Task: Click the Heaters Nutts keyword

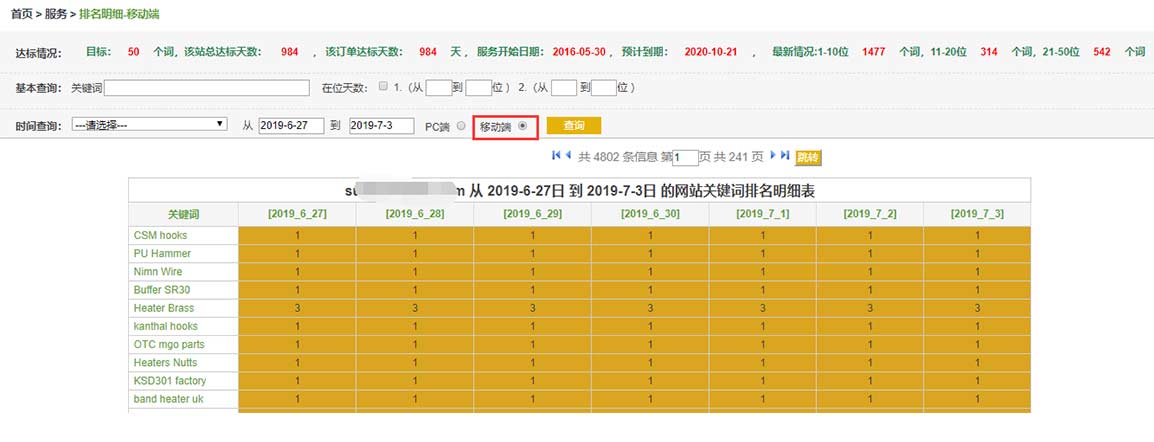Action: click(166, 363)
